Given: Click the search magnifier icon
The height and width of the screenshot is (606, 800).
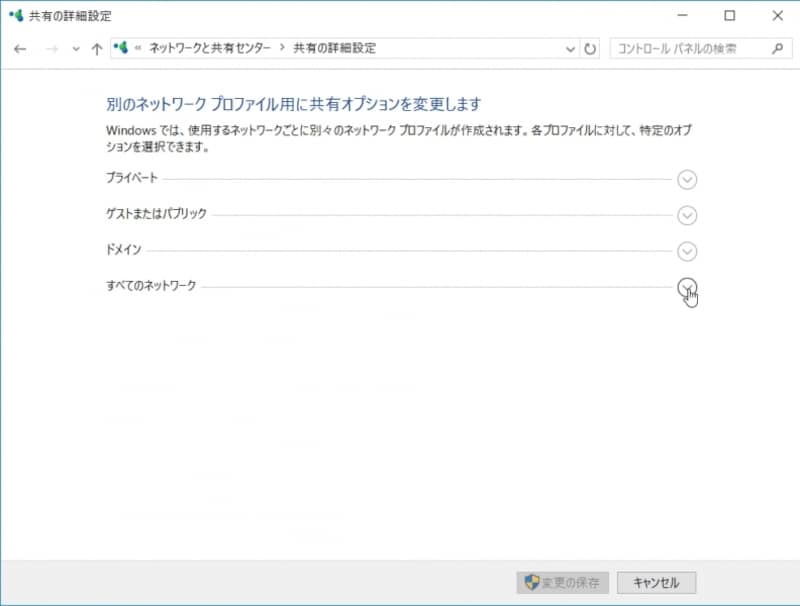Looking at the screenshot, I should (777, 47).
